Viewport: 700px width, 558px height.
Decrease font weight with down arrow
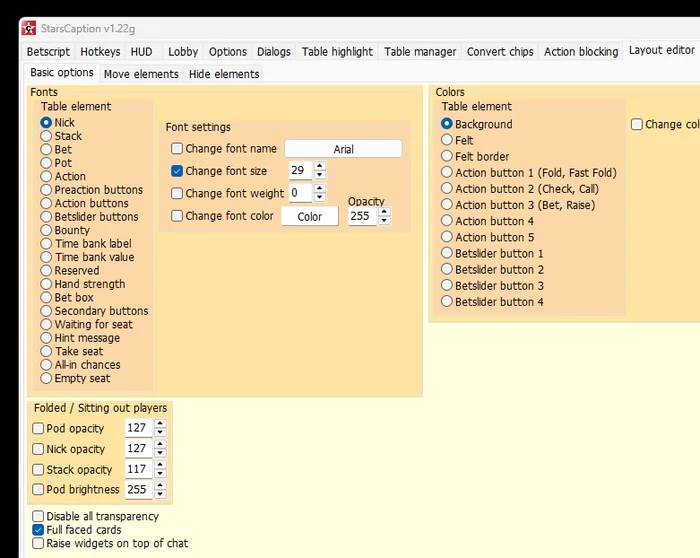click(x=320, y=198)
